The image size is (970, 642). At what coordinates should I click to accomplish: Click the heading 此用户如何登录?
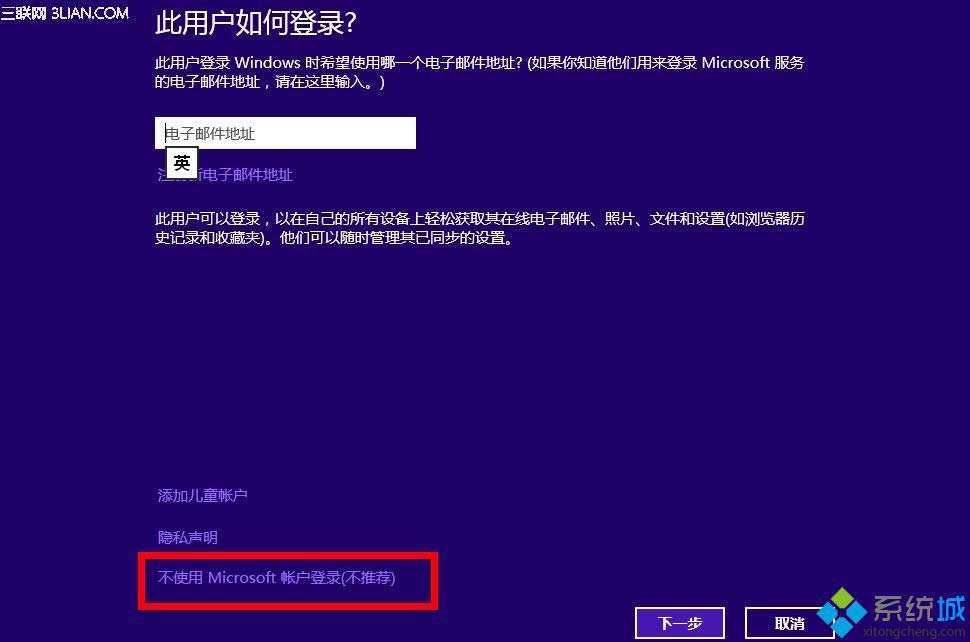(255, 23)
